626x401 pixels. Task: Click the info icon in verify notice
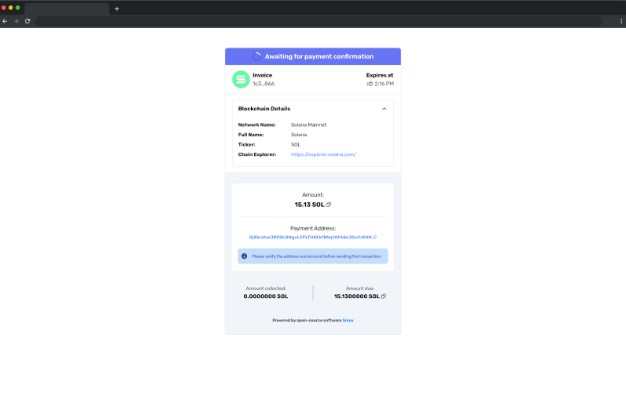coord(244,256)
